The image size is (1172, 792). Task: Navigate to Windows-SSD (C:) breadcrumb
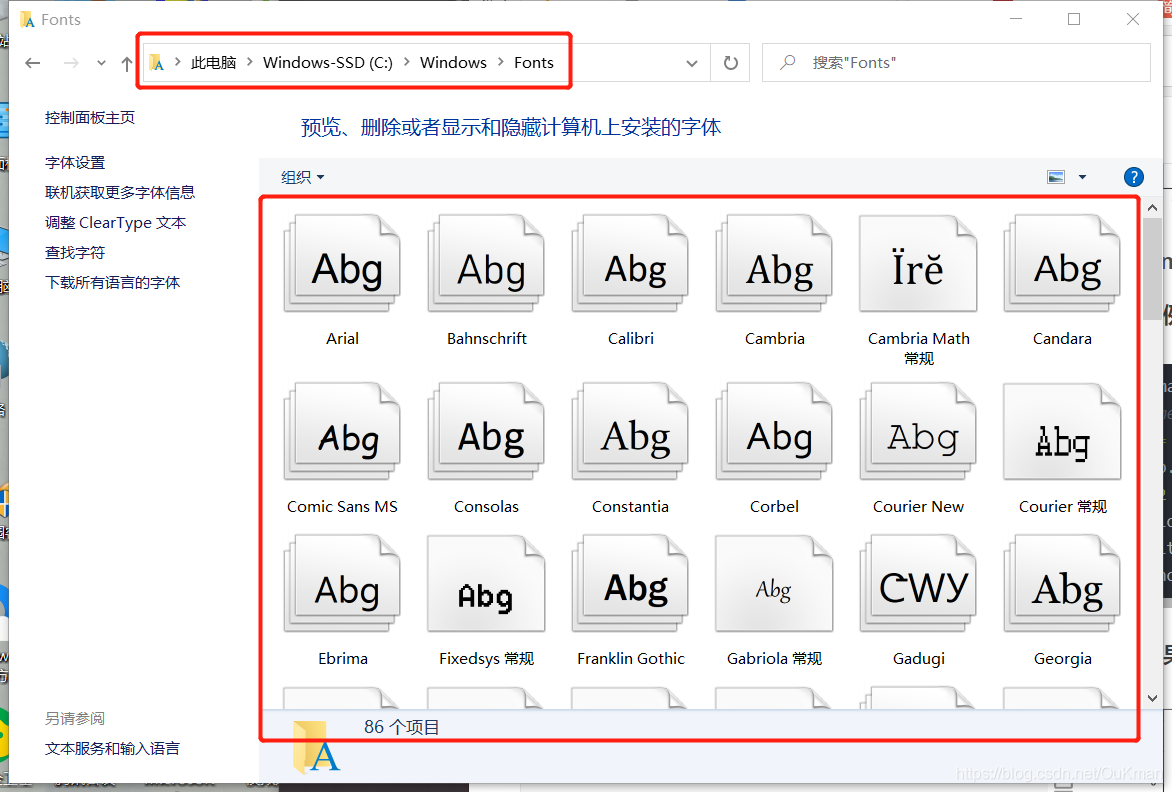click(327, 63)
